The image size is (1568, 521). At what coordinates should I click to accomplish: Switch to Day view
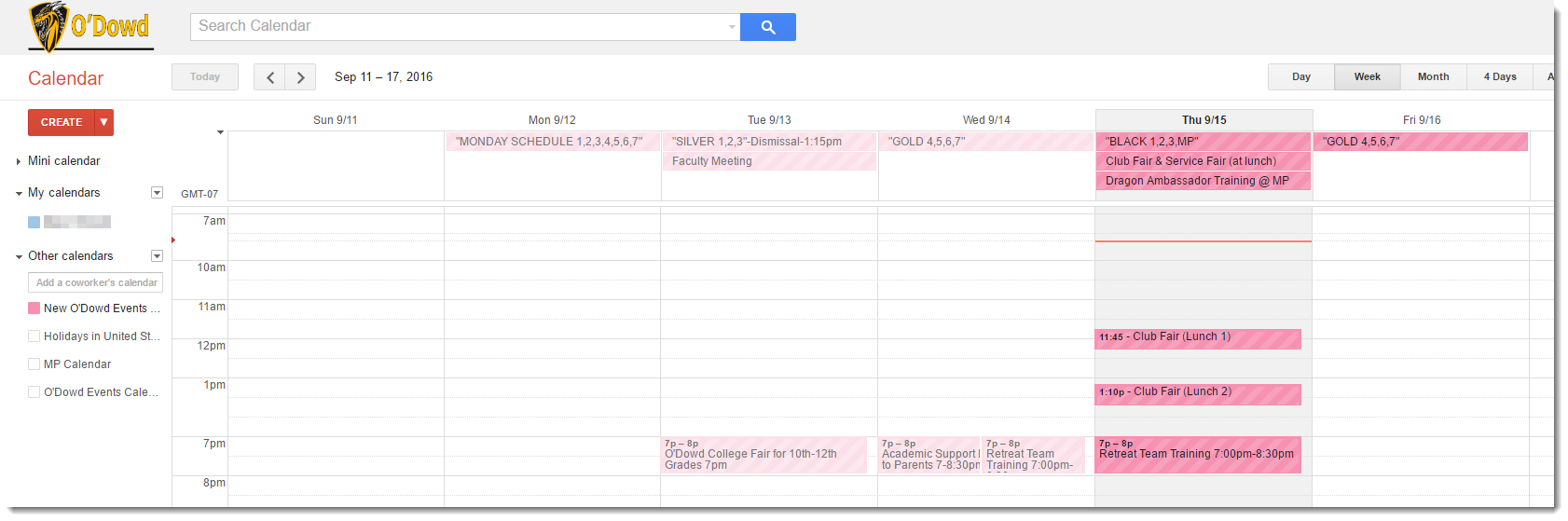[x=1300, y=77]
